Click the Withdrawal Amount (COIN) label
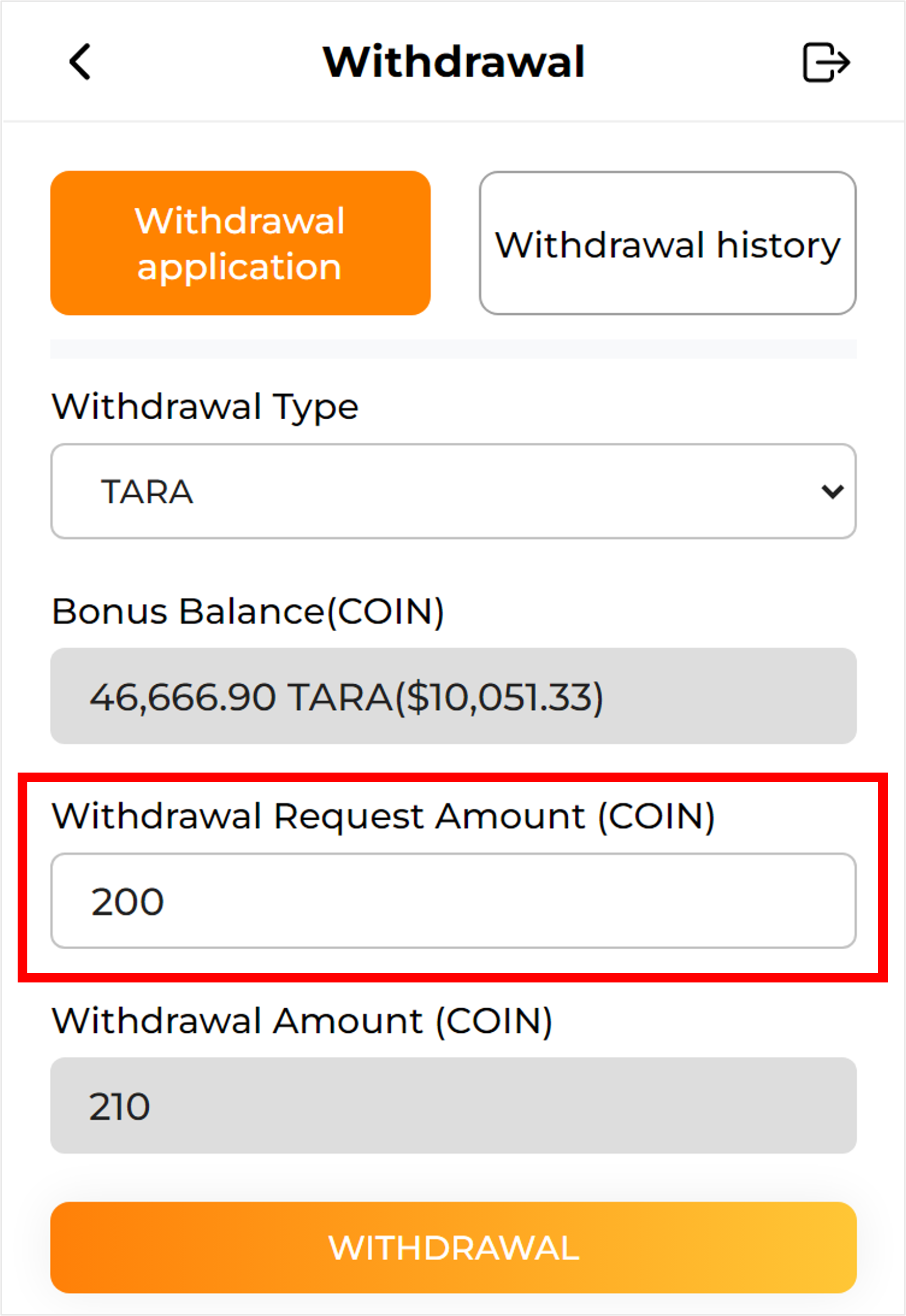Viewport: 906px width, 1316px height. pos(302,1020)
